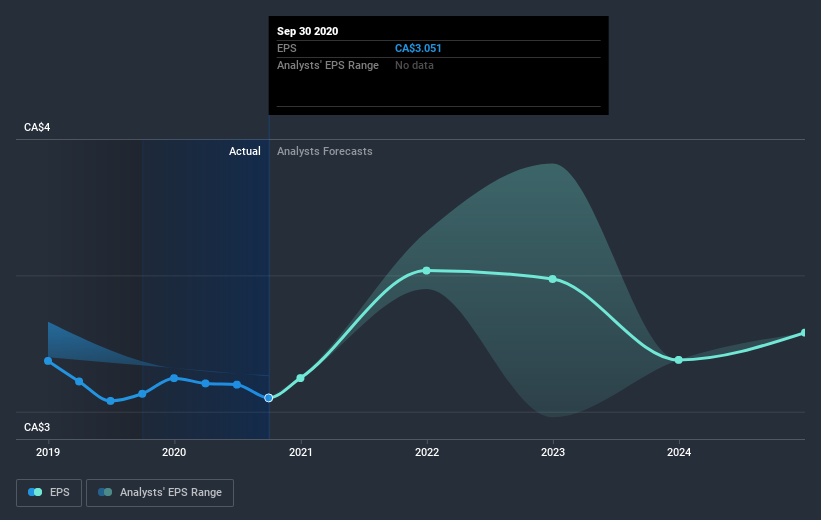
Task: Click the 'Analysts Forecasts' section label
Action: click(325, 151)
